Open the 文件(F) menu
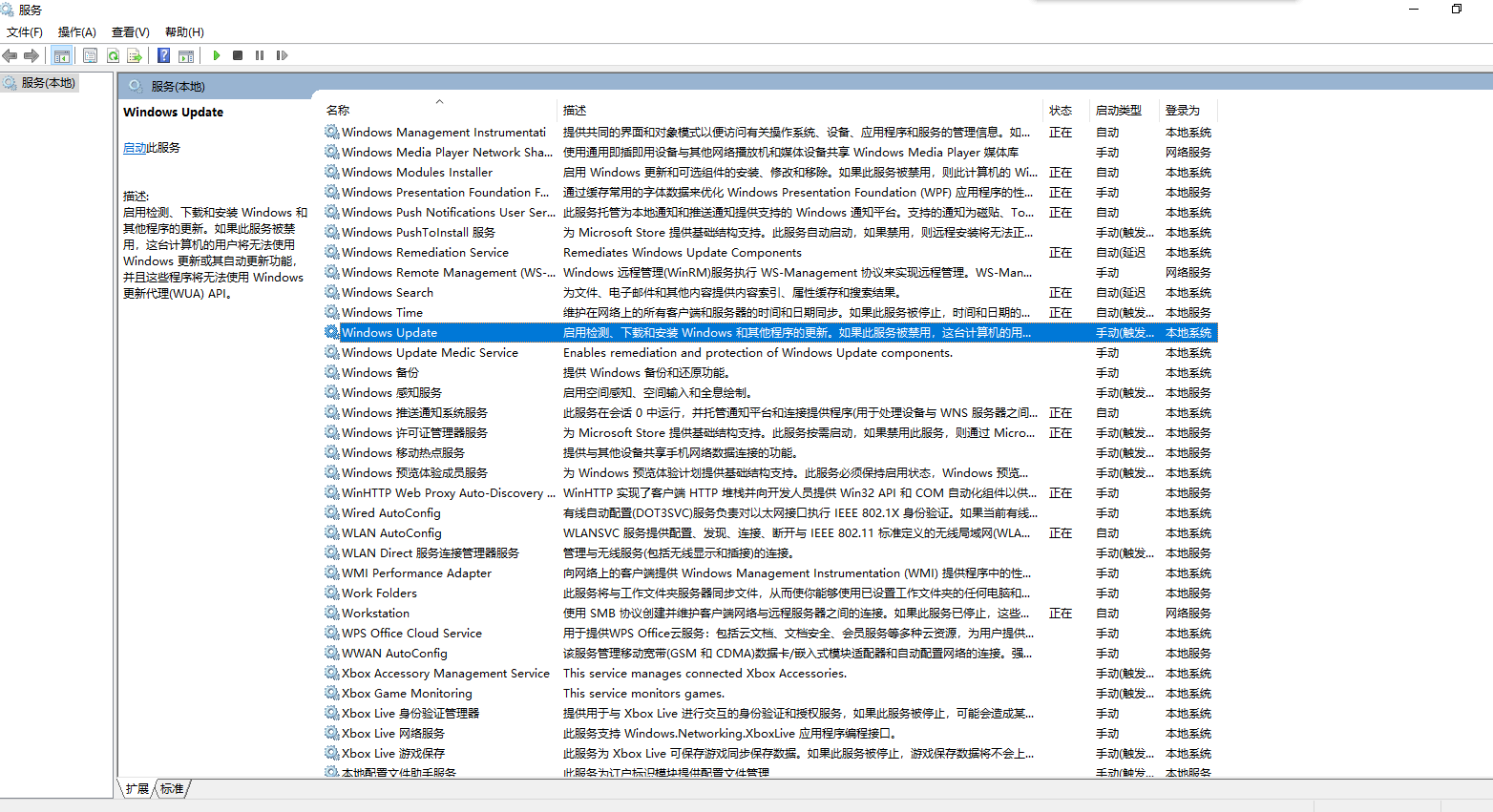1493x812 pixels. [25, 31]
